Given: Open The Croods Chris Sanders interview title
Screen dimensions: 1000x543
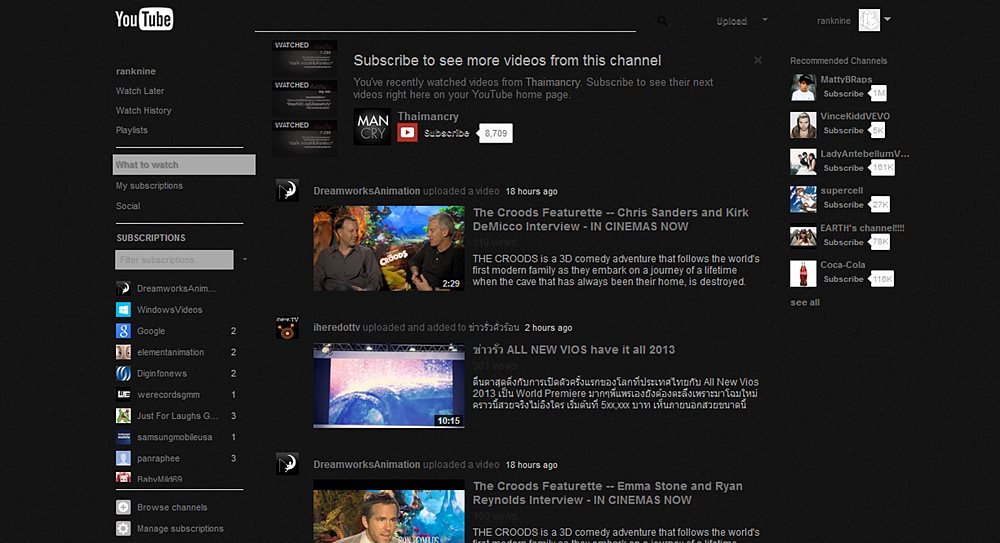Looking at the screenshot, I should (610, 219).
